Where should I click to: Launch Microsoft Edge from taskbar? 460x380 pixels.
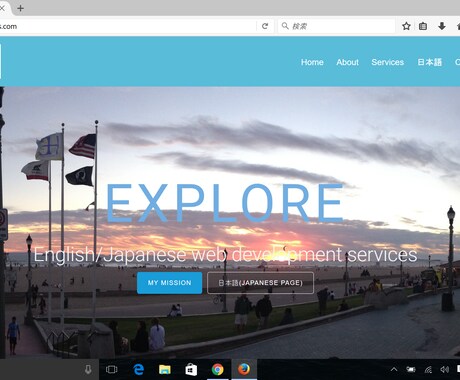coord(138,369)
